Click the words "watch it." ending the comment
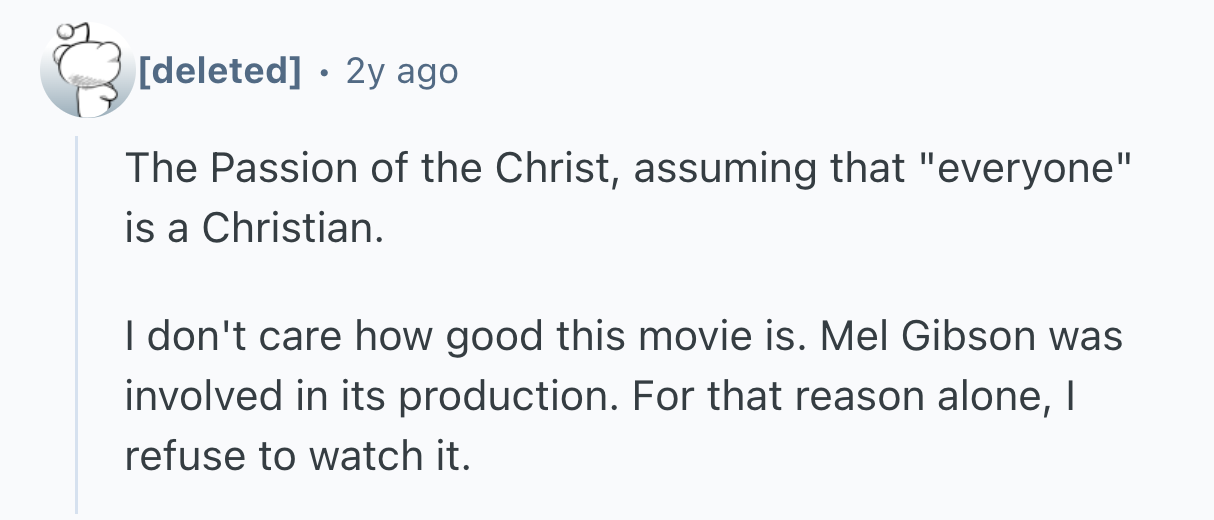This screenshot has height=520, width=1214. point(388,456)
